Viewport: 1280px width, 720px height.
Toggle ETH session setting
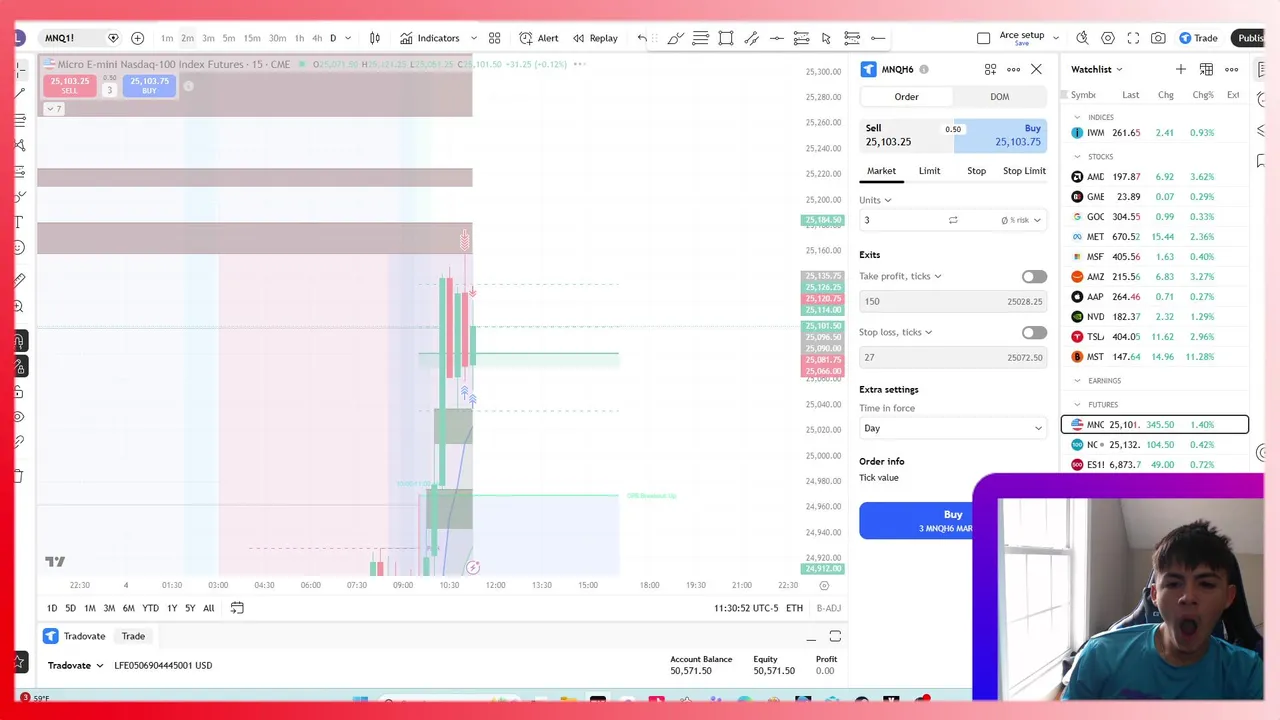[794, 608]
